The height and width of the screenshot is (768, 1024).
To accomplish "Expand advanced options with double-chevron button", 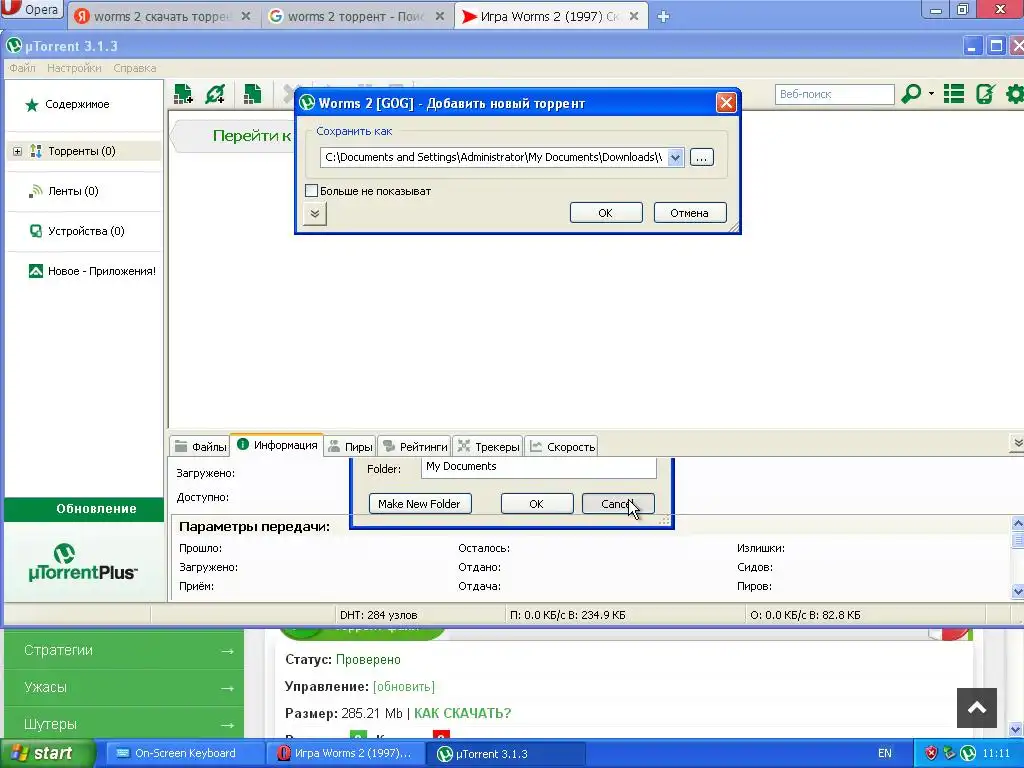I will pyautogui.click(x=315, y=214).
